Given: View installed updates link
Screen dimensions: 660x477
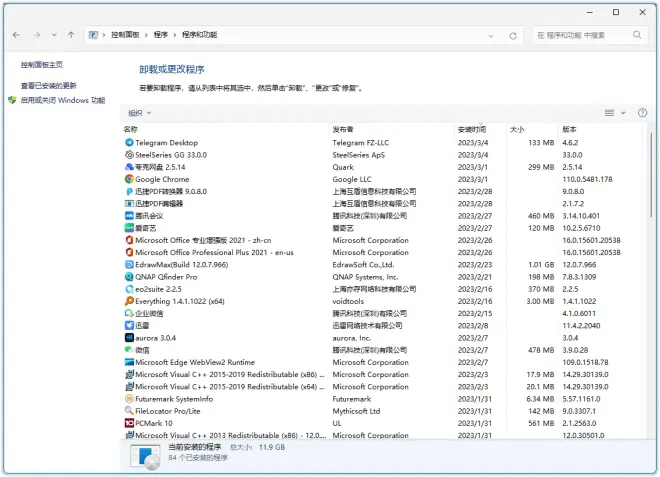Looking at the screenshot, I should (x=49, y=86).
